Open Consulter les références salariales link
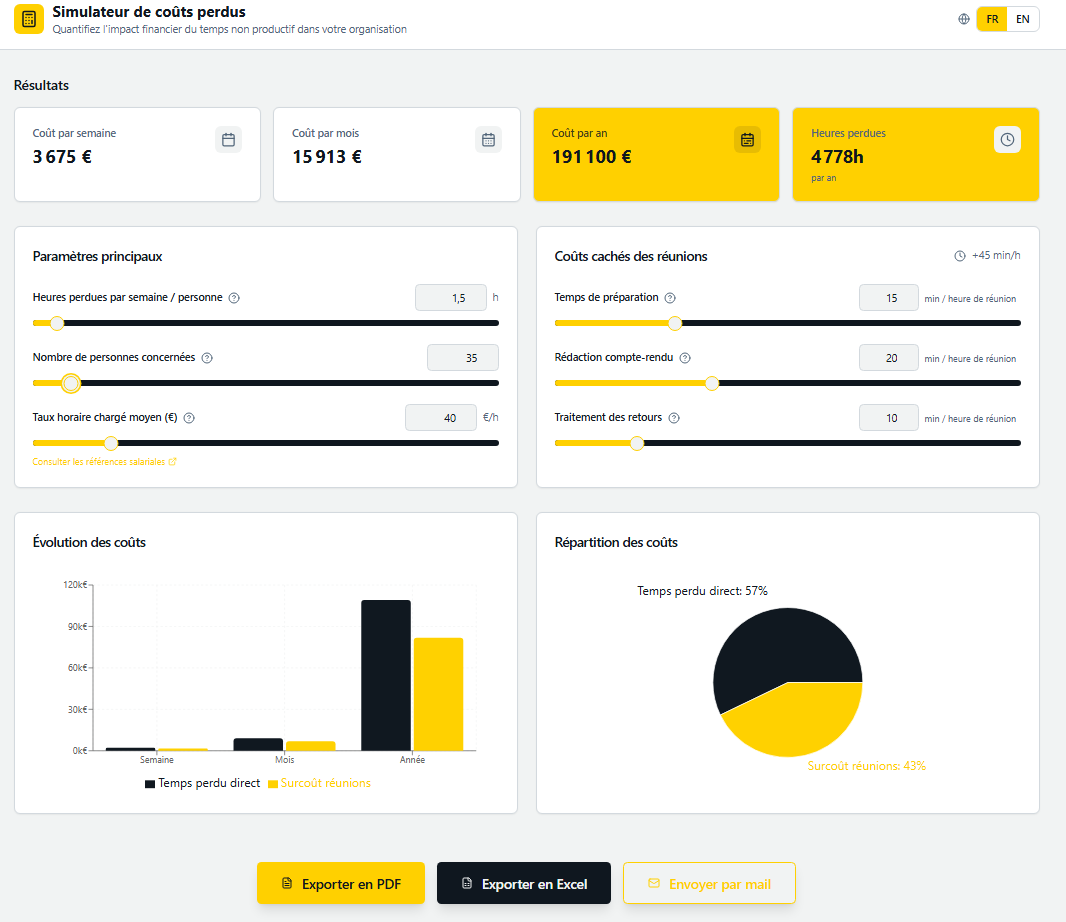The width and height of the screenshot is (1066, 922). click(104, 462)
